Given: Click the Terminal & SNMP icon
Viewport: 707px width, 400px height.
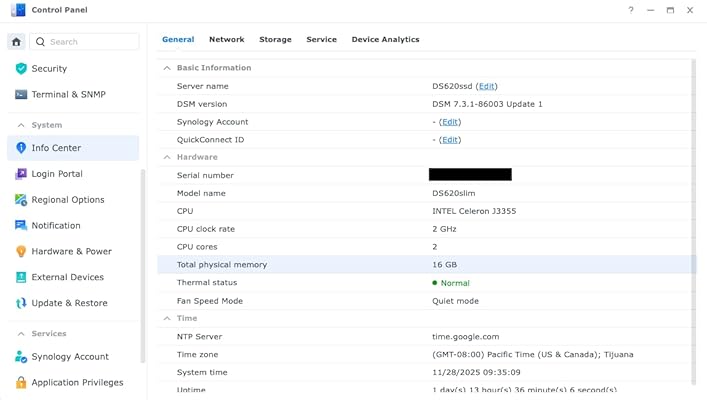Looking at the screenshot, I should 21,95.
